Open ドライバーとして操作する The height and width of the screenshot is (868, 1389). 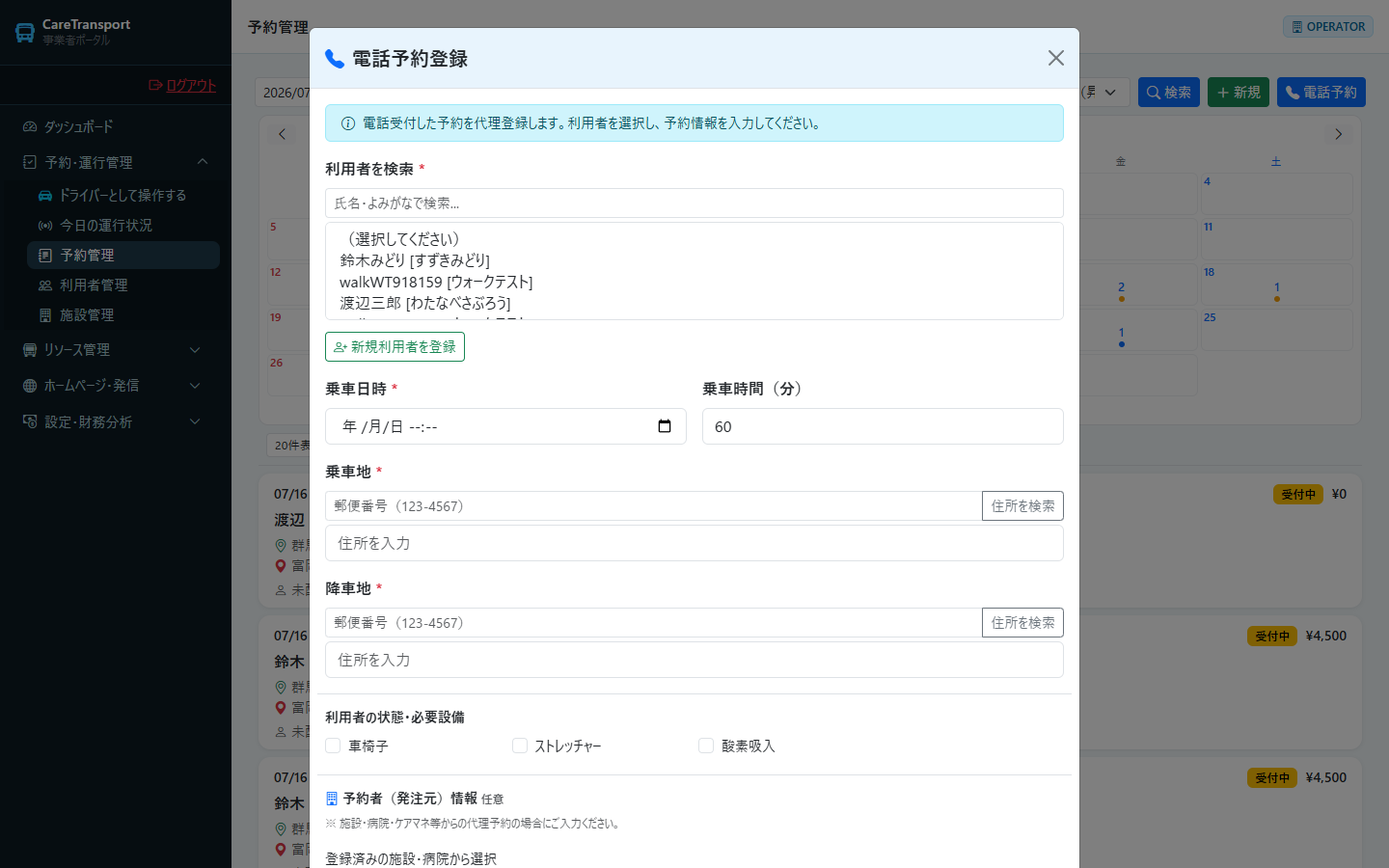[123, 195]
